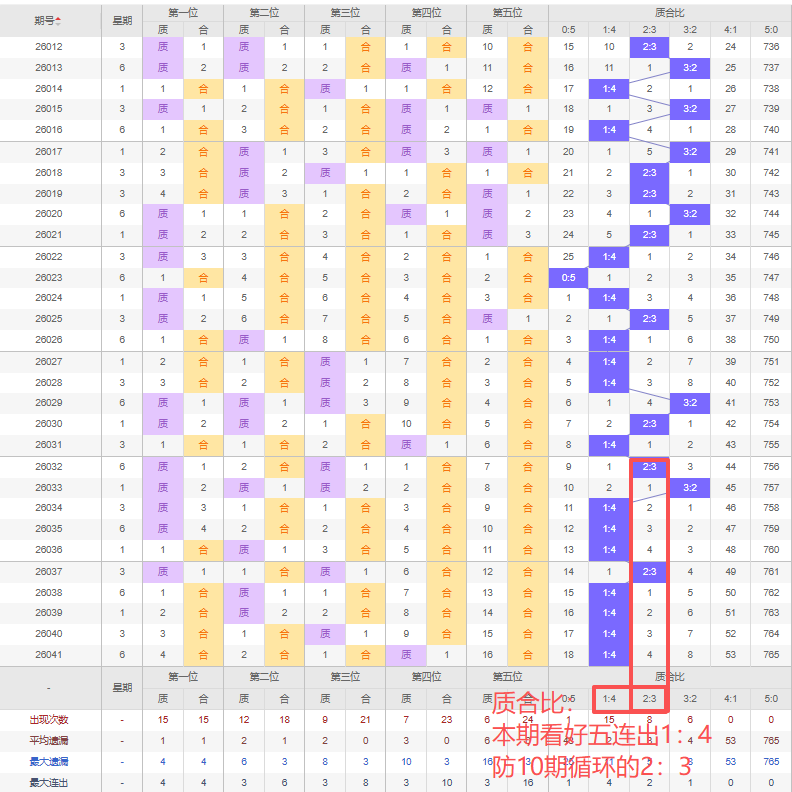Click the 出现次数 statistics row label
This screenshot has width=792, height=792.
(49, 720)
